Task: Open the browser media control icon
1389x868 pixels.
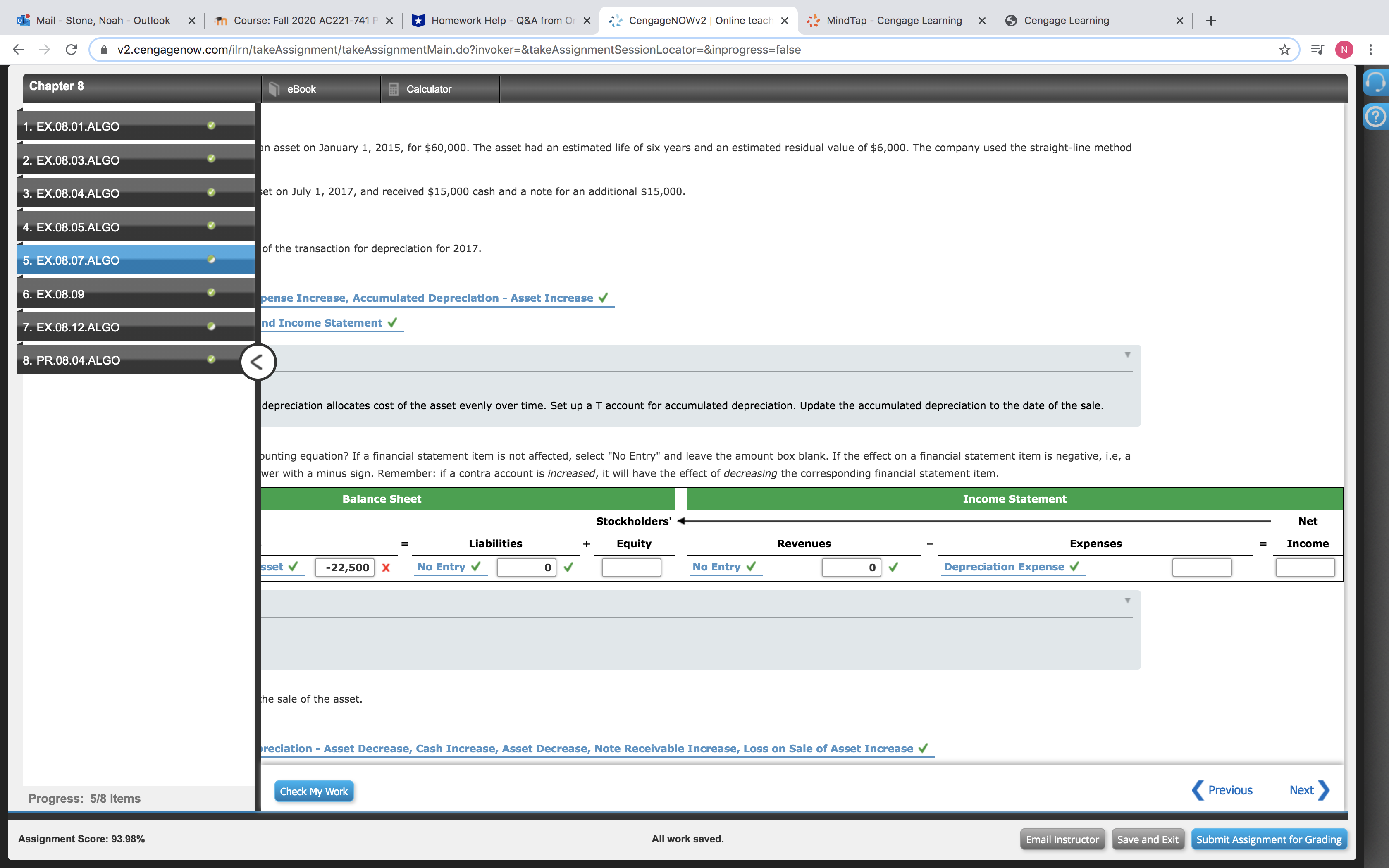Action: (x=1317, y=50)
